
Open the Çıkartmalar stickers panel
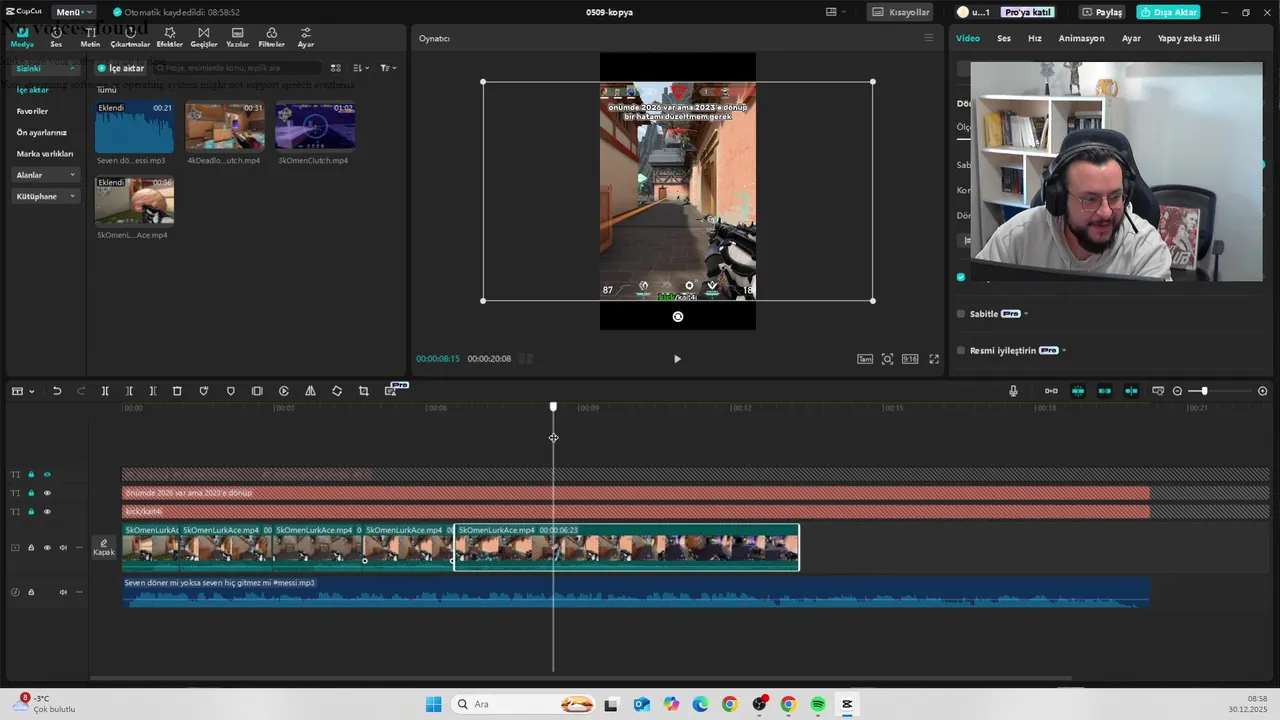coord(130,38)
